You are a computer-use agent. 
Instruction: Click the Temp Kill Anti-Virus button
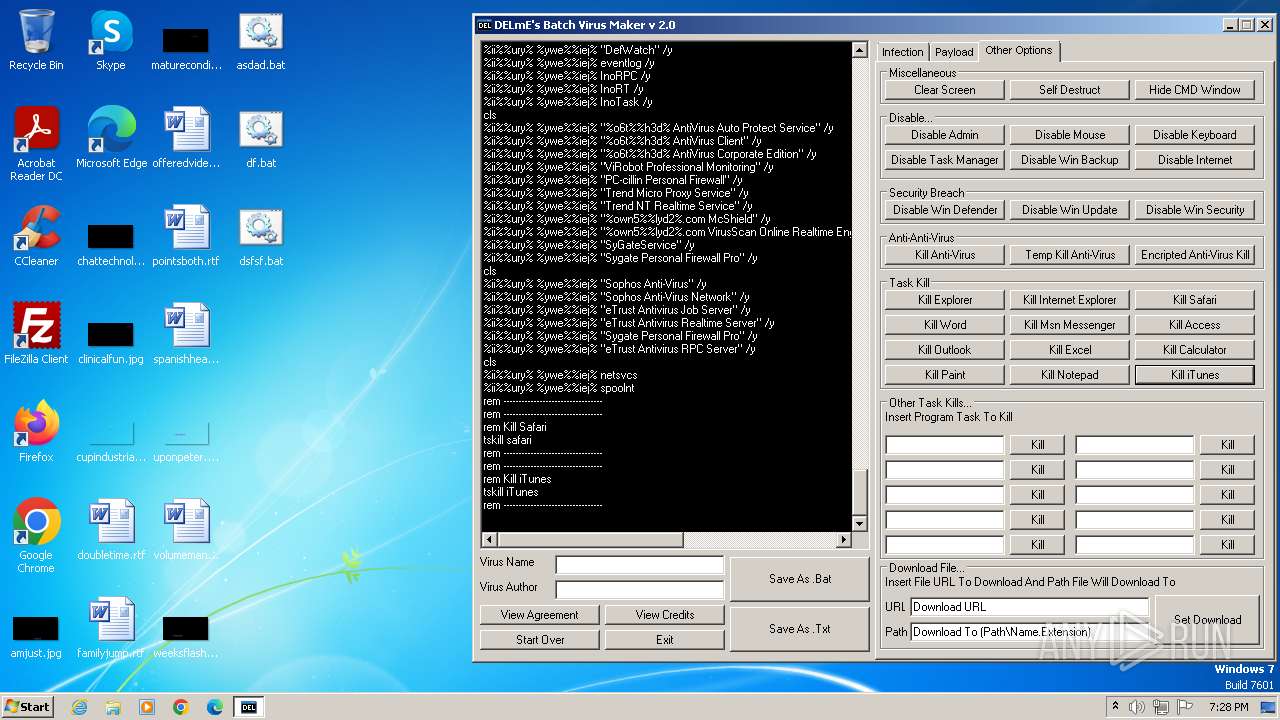click(1070, 255)
